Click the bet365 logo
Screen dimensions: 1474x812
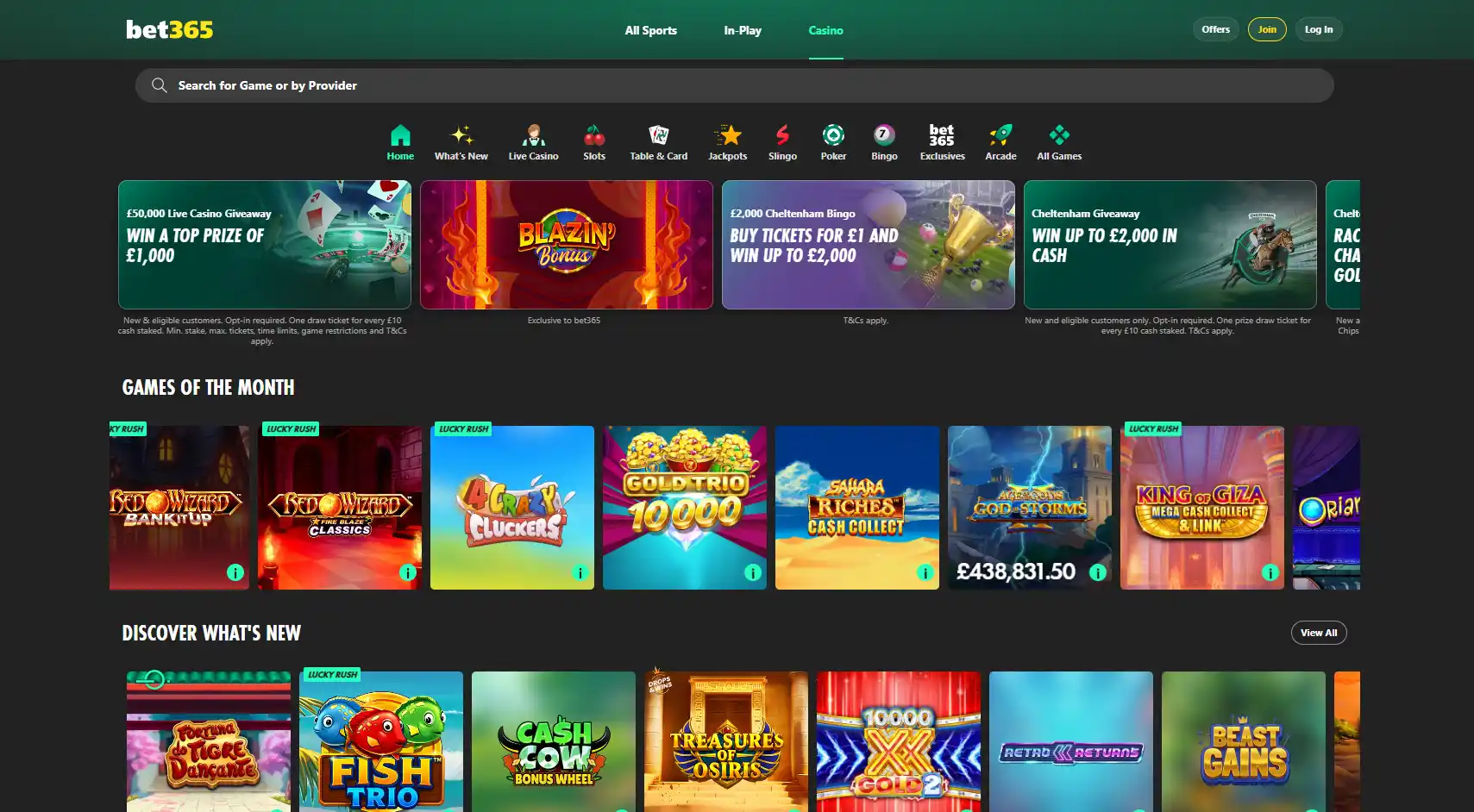169,29
